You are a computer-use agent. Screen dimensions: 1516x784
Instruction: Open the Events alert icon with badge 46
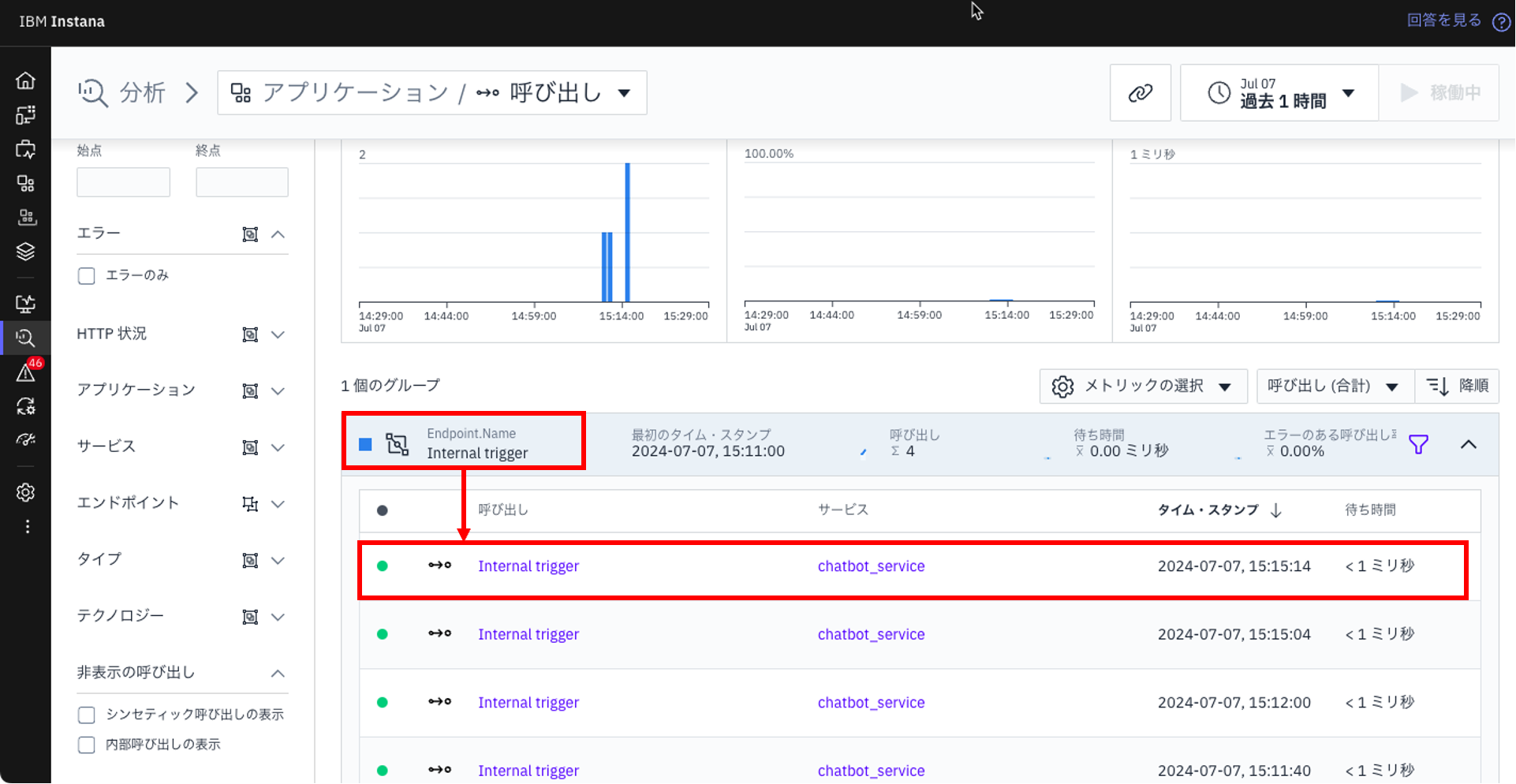point(27,371)
